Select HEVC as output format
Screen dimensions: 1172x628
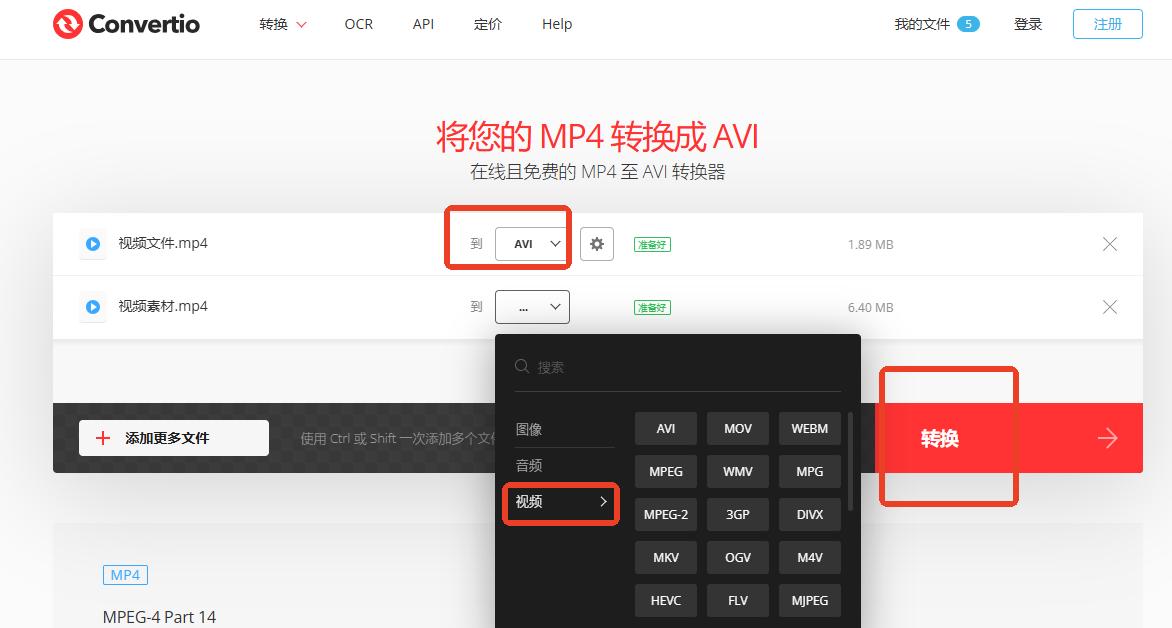click(x=665, y=600)
